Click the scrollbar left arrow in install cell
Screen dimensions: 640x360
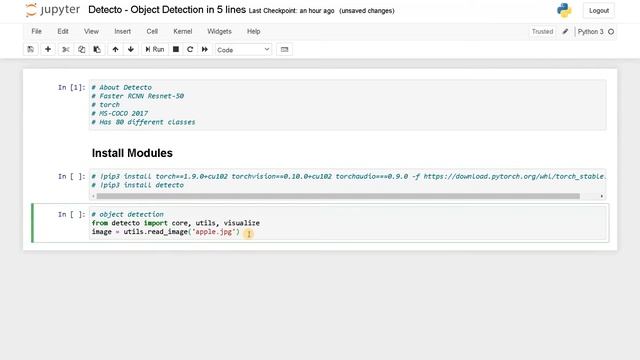(x=93, y=196)
